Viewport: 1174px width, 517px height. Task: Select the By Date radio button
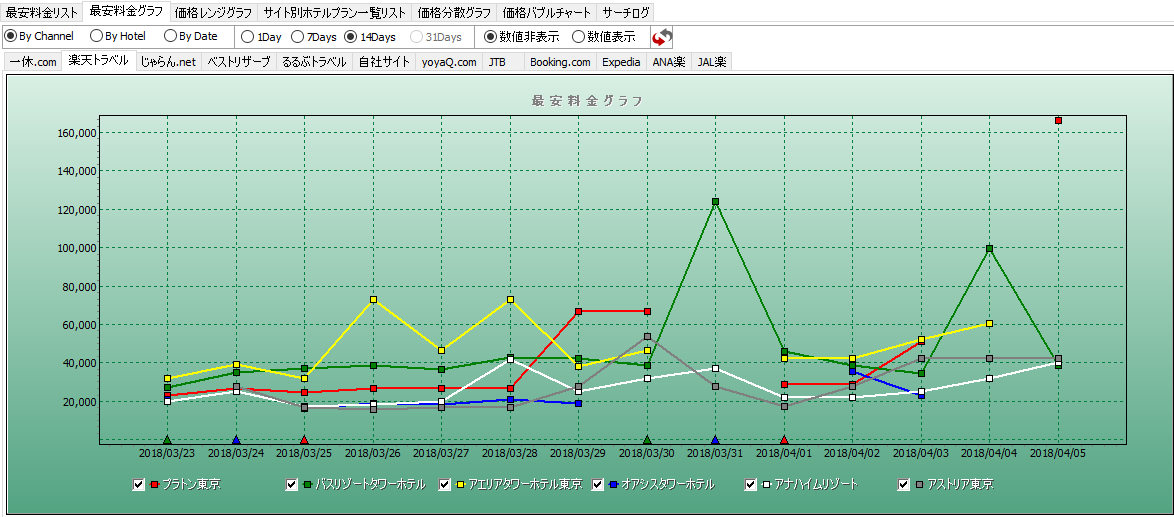point(171,37)
